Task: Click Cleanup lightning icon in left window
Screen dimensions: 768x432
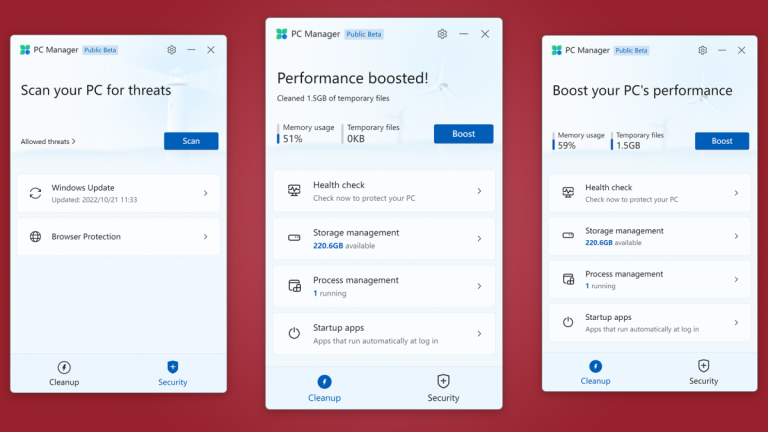Action: tap(64, 367)
